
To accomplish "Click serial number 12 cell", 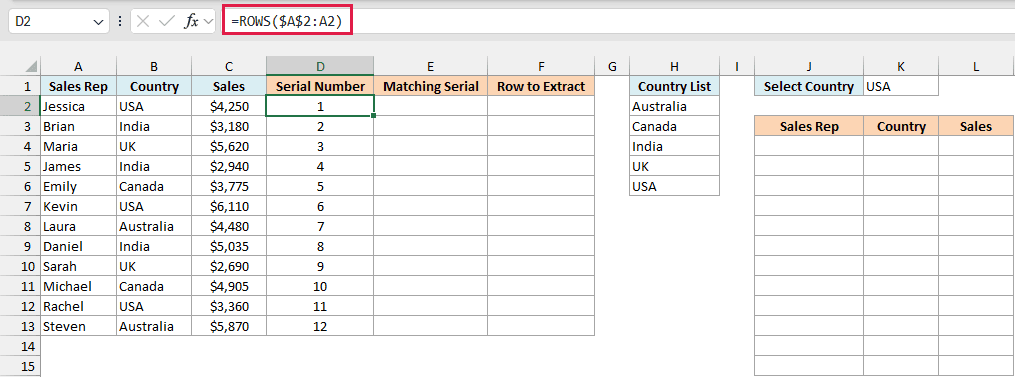I will point(320,326).
